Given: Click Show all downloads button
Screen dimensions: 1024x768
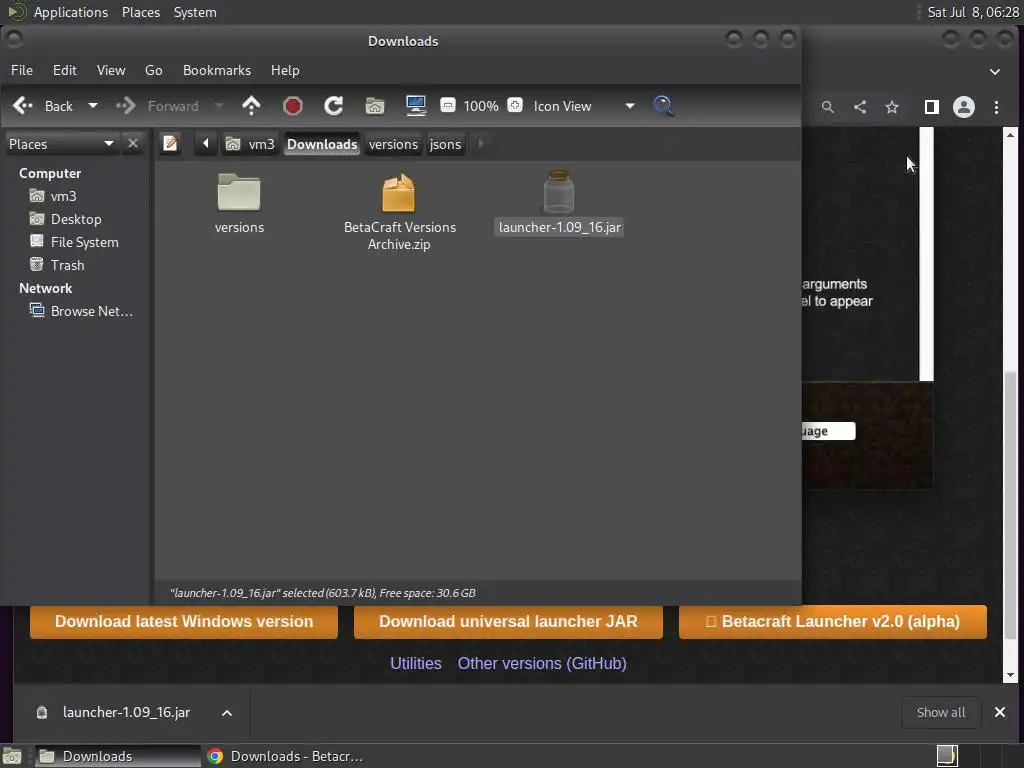Looking at the screenshot, I should (x=940, y=712).
